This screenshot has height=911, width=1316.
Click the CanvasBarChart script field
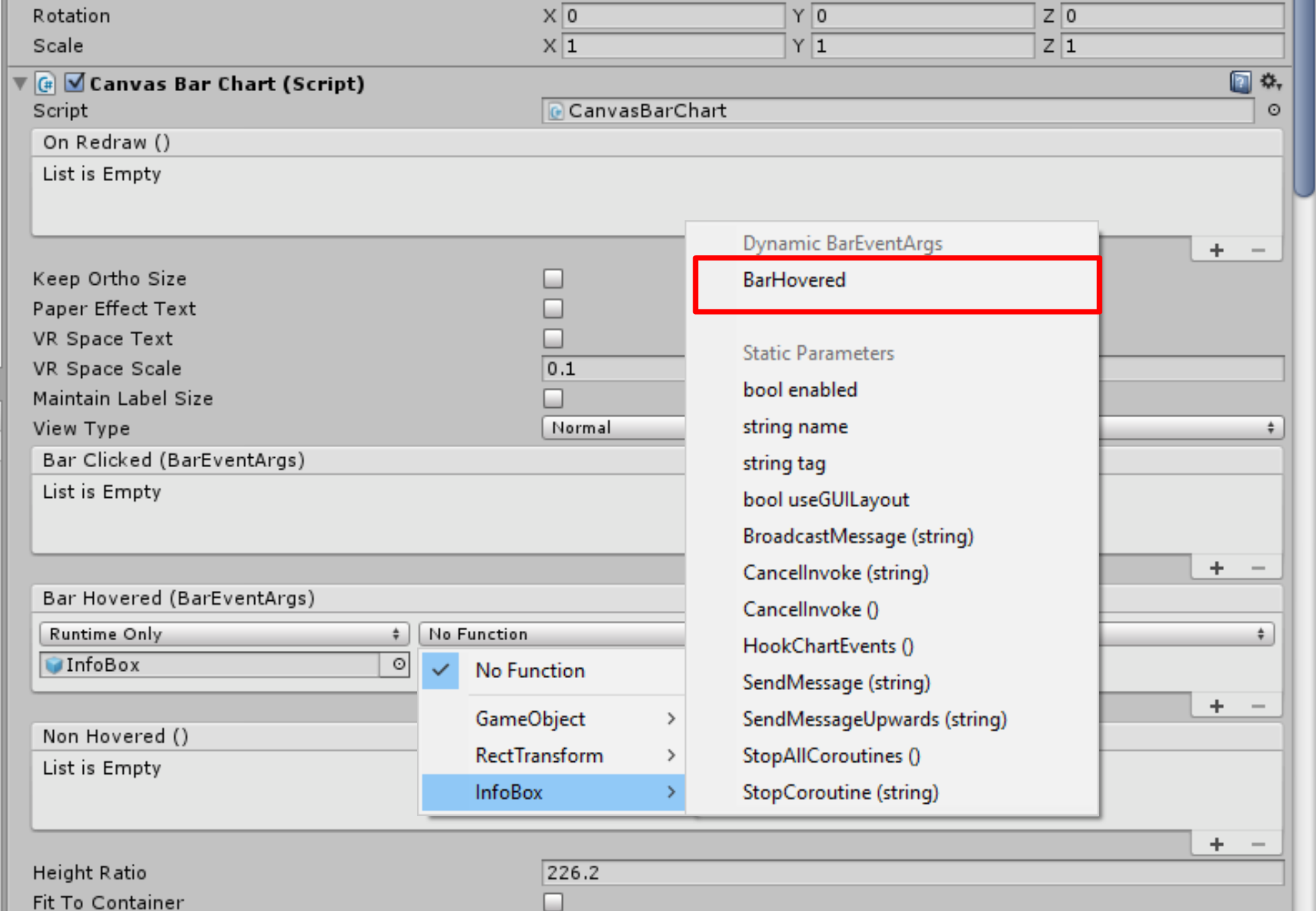(898, 110)
